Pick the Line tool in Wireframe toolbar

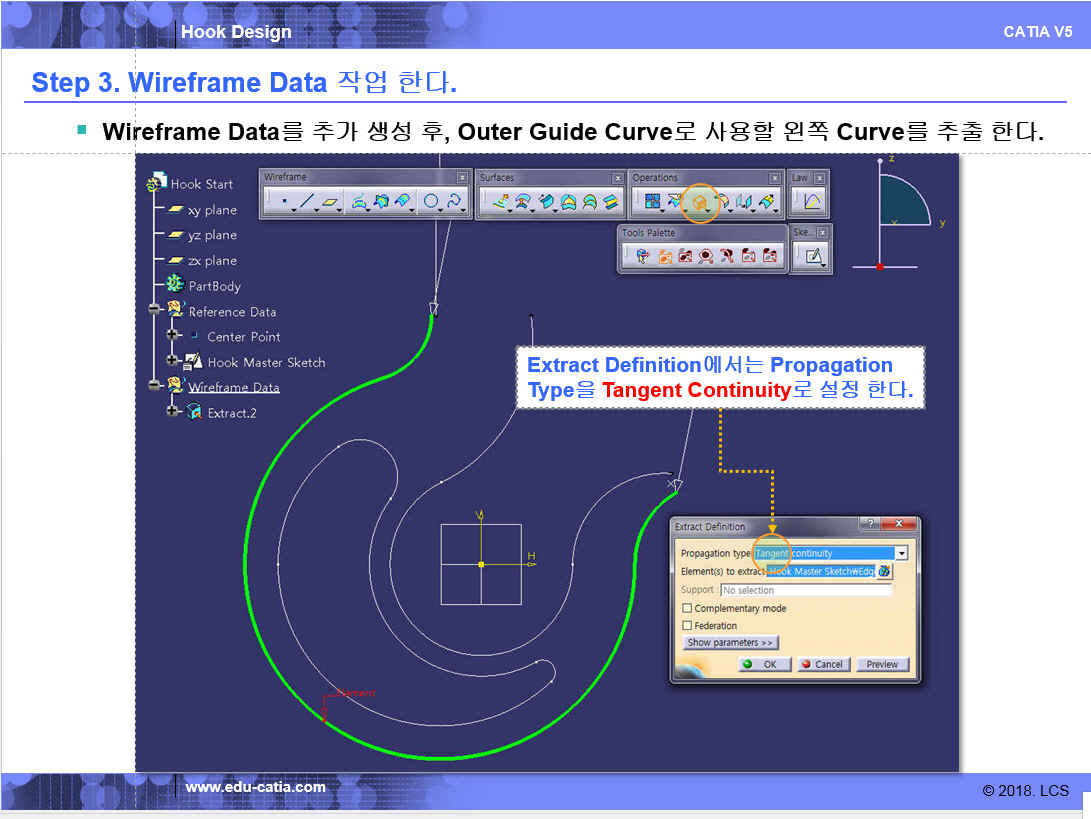pyautogui.click(x=307, y=202)
